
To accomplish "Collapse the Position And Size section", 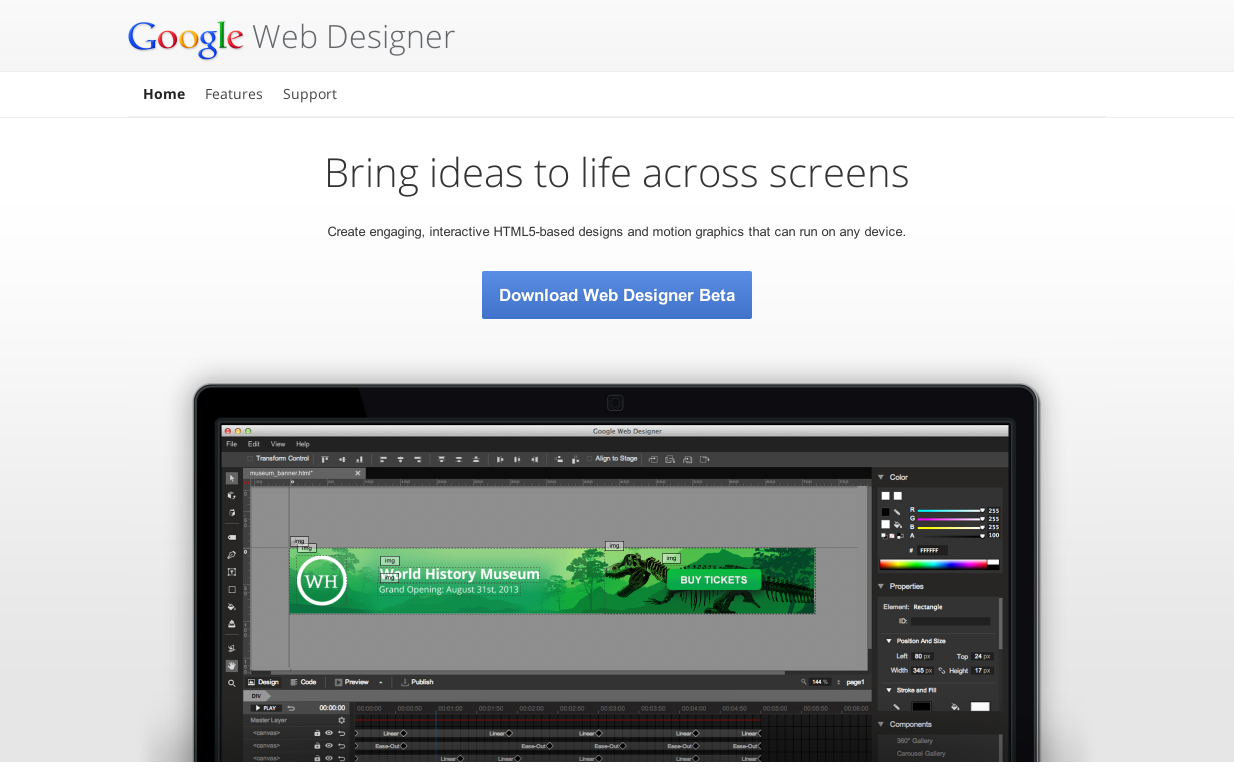I will tap(889, 641).
